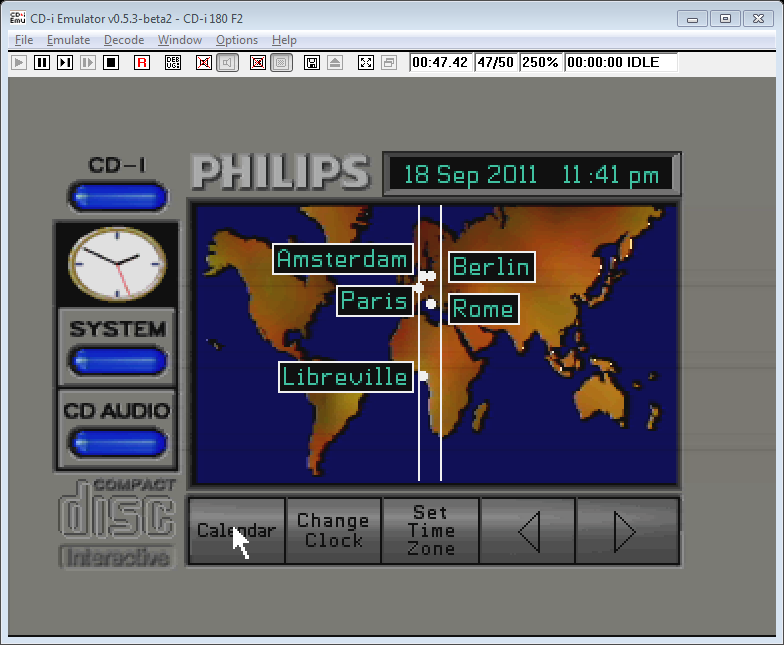
Task: Click the 00:00:00 IDLE status field
Action: [x=621, y=62]
